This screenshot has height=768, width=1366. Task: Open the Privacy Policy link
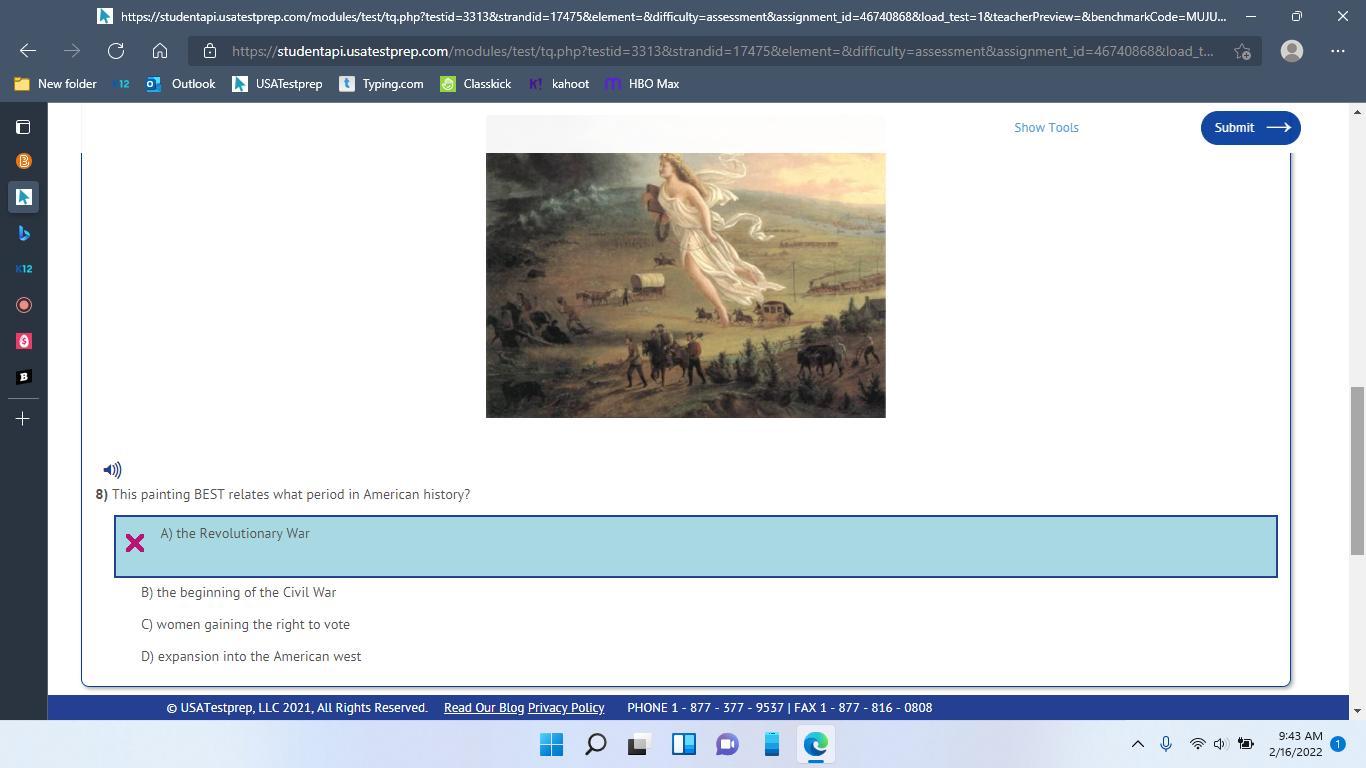pos(566,707)
